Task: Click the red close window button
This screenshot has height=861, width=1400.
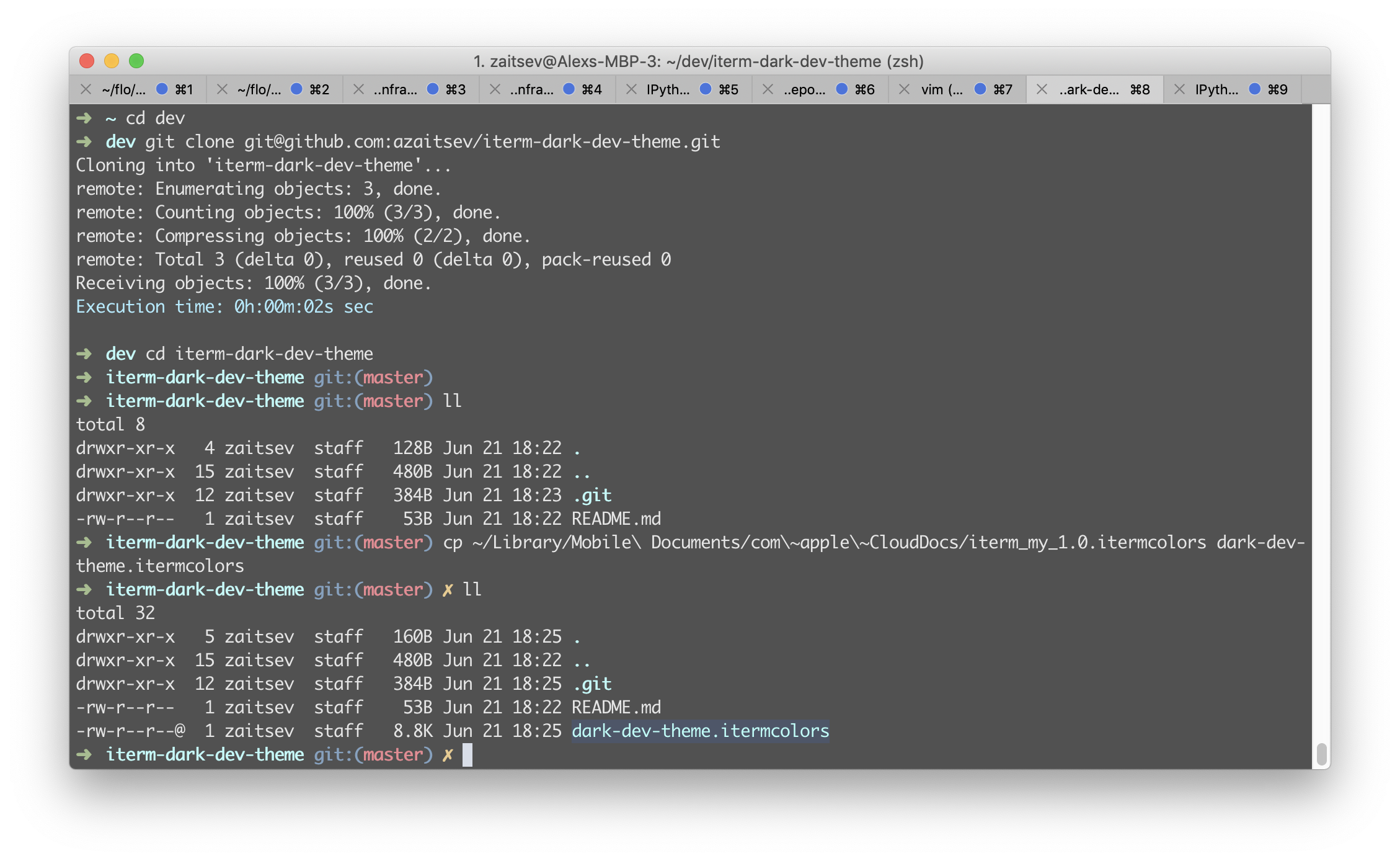Action: [x=87, y=61]
